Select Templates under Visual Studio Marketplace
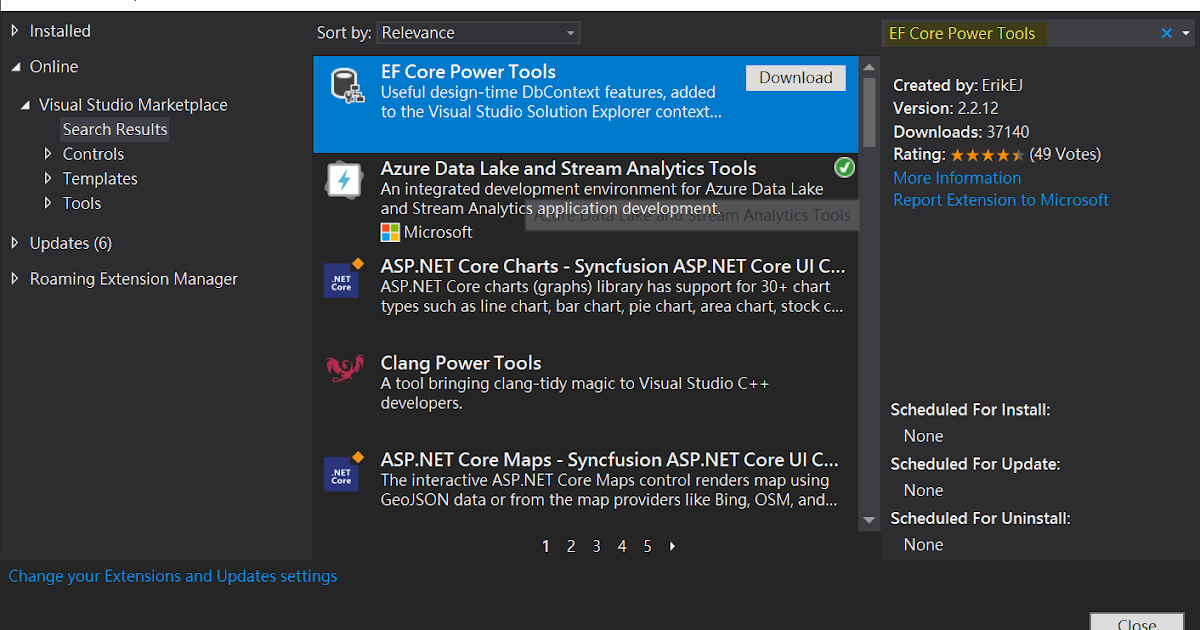Screen dimensions: 1200x630 click(x=99, y=178)
